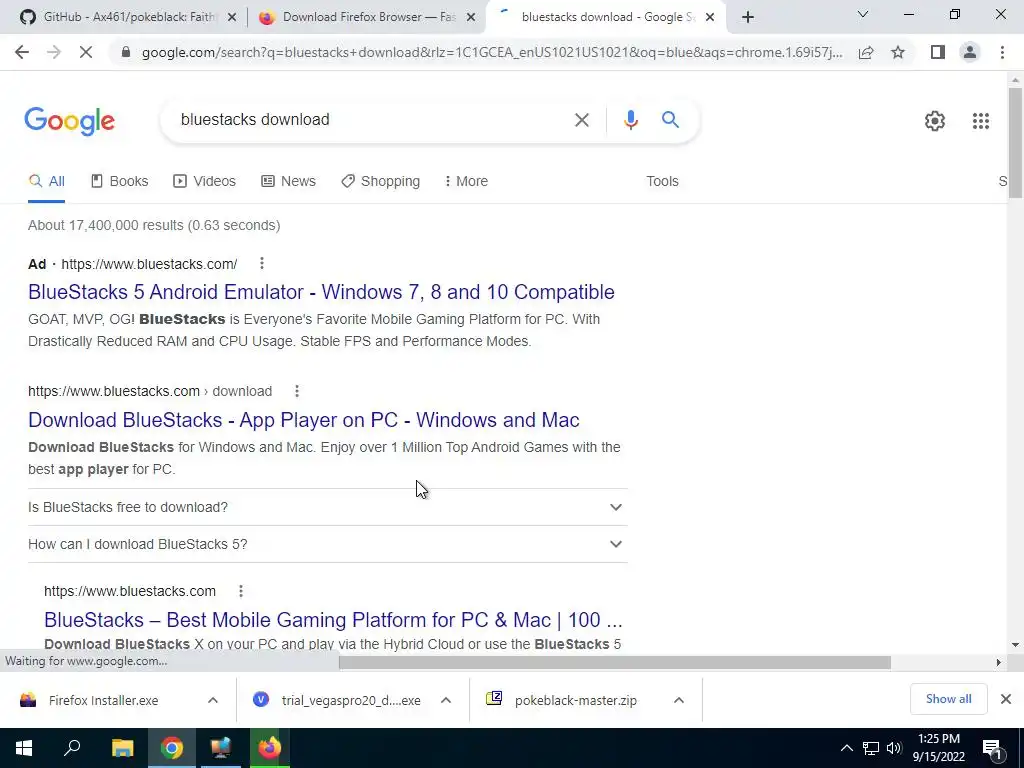
Task: Open search Tools
Action: click(662, 181)
